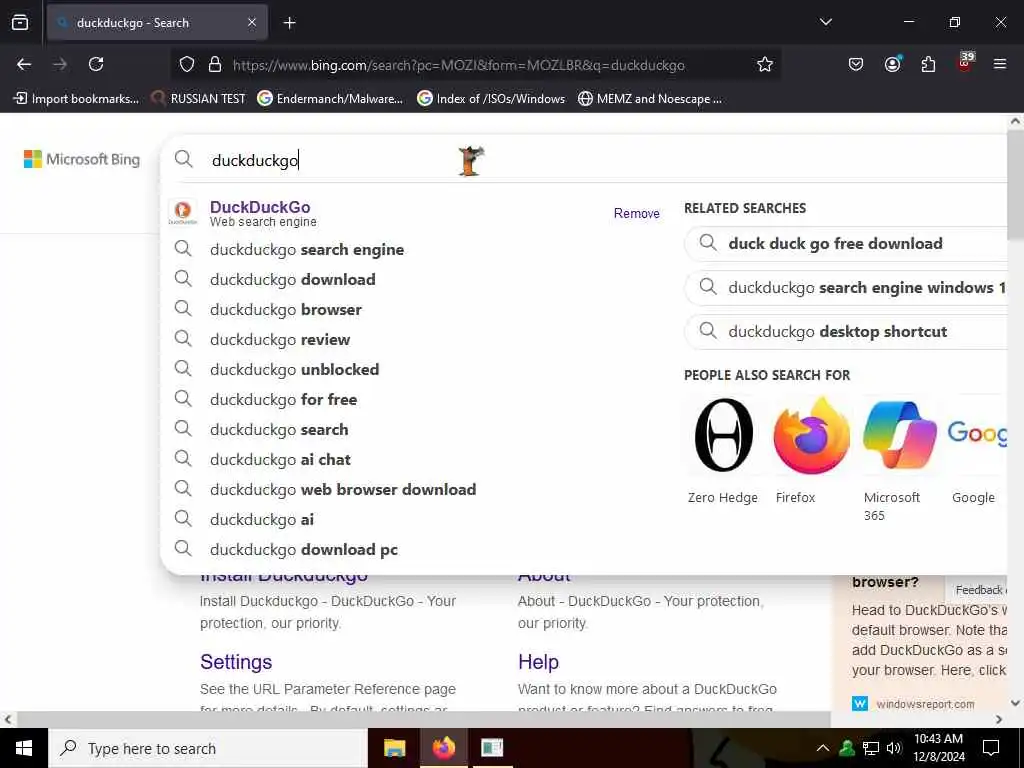The height and width of the screenshot is (768, 1024).
Task: Open the notifications action center
Action: [x=991, y=748]
